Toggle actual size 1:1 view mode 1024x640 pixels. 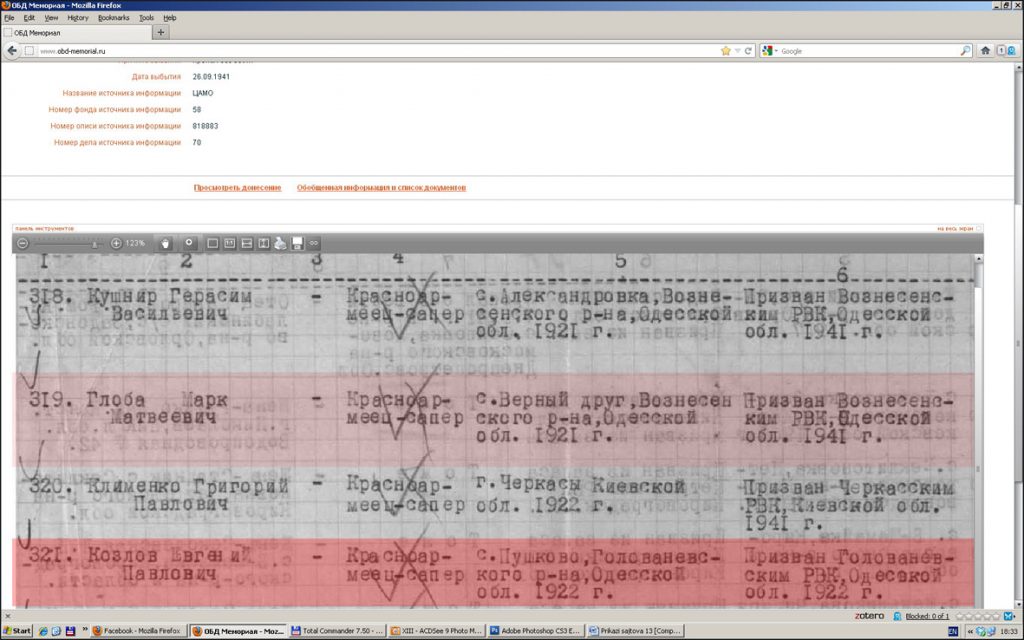click(229, 243)
